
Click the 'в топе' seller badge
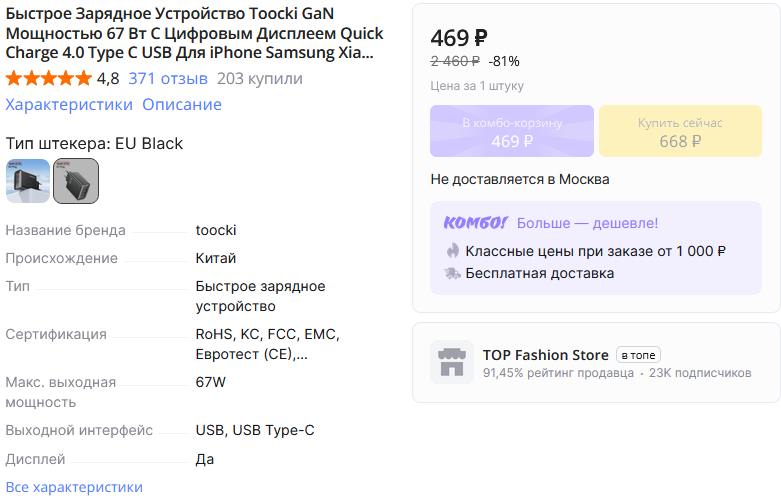pyautogui.click(x=638, y=355)
